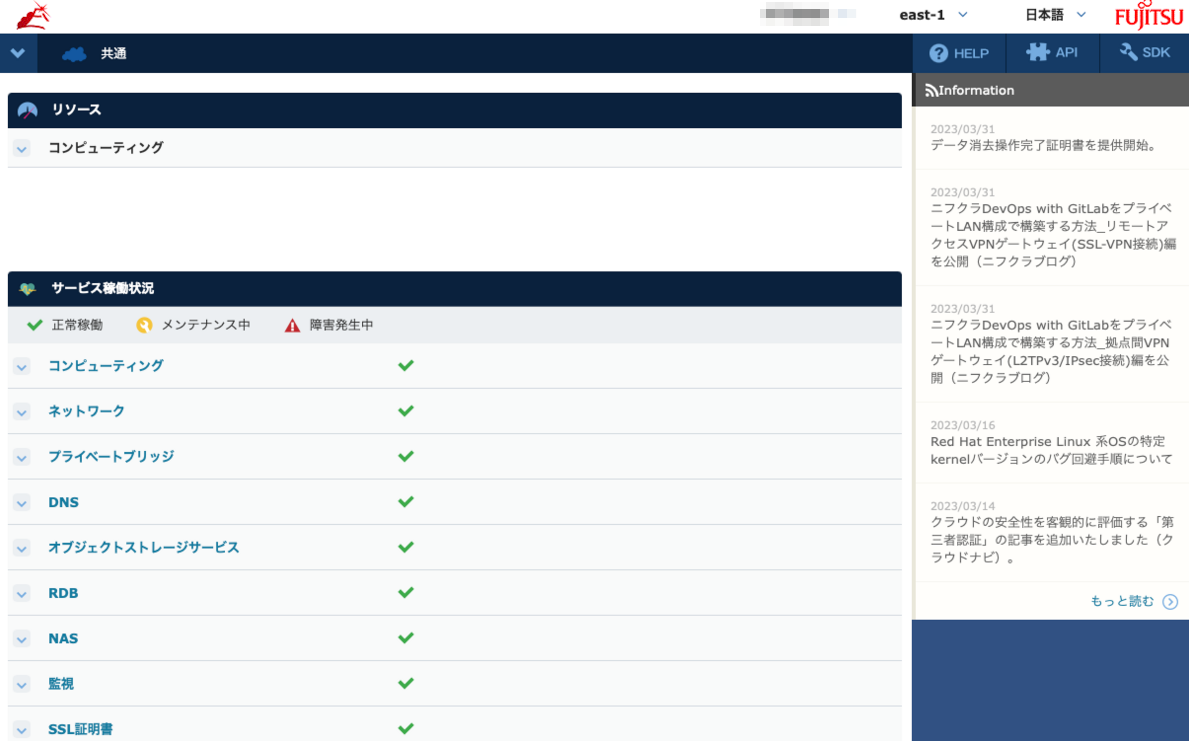Open the API puzzle piece icon
The width and height of the screenshot is (1189, 741).
click(1037, 53)
